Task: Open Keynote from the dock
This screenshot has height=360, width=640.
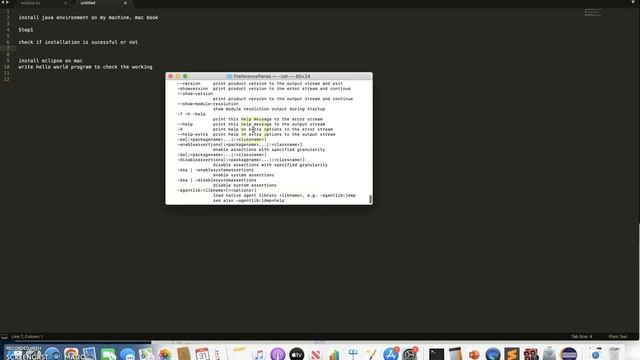Action: pyautogui.click(x=353, y=354)
